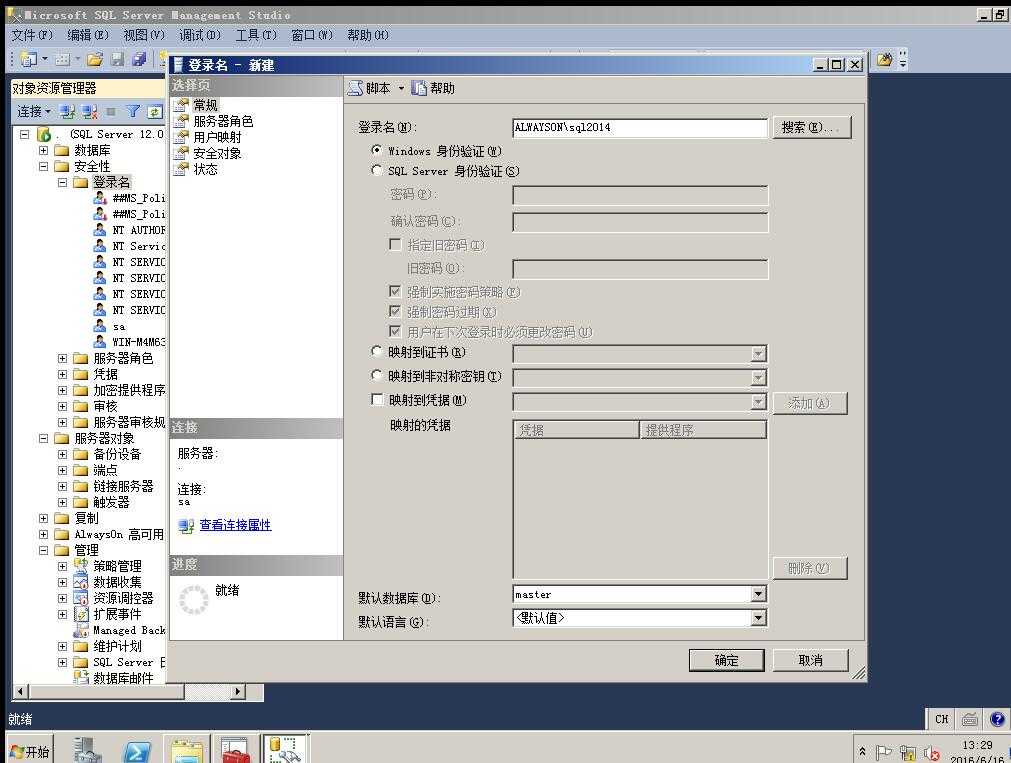The image size is (1011, 763).
Task: Click the Refresh icon in Object Explorer toolbar
Action: 155,112
